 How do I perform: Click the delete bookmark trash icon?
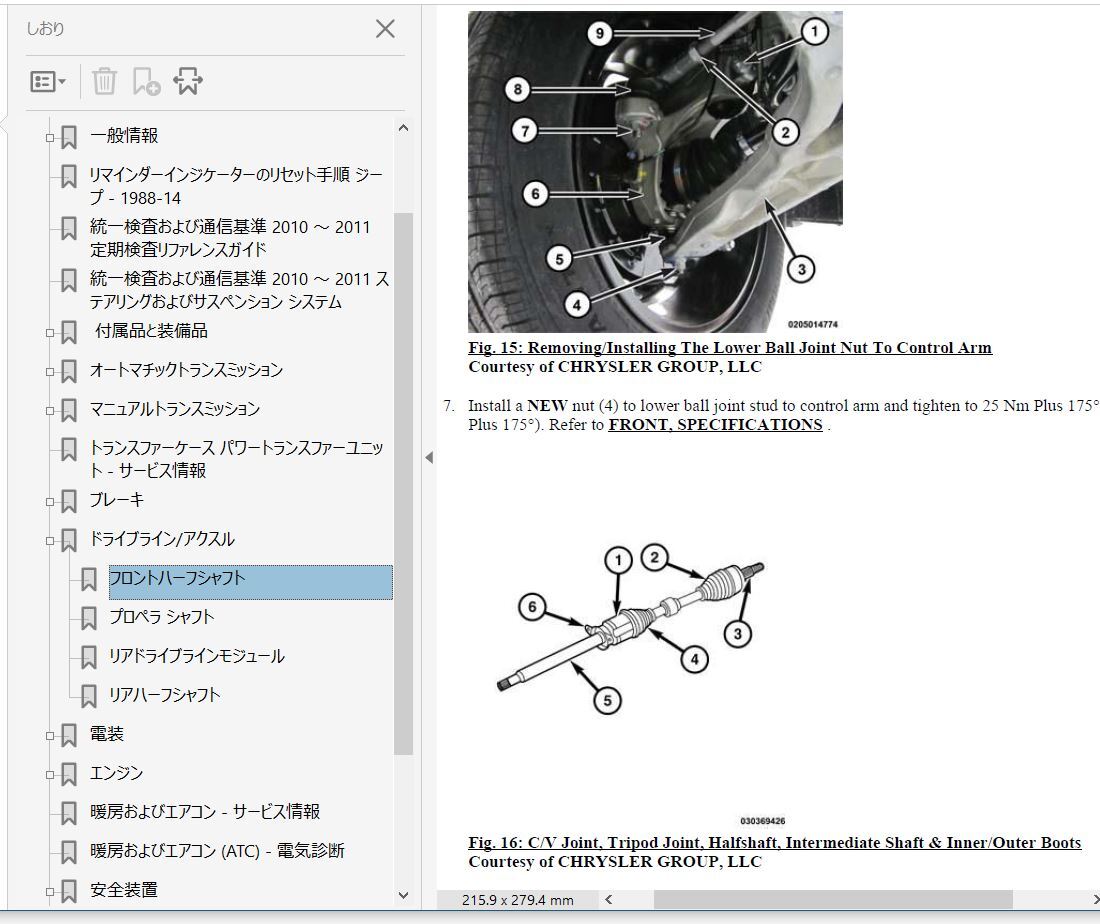[x=104, y=81]
